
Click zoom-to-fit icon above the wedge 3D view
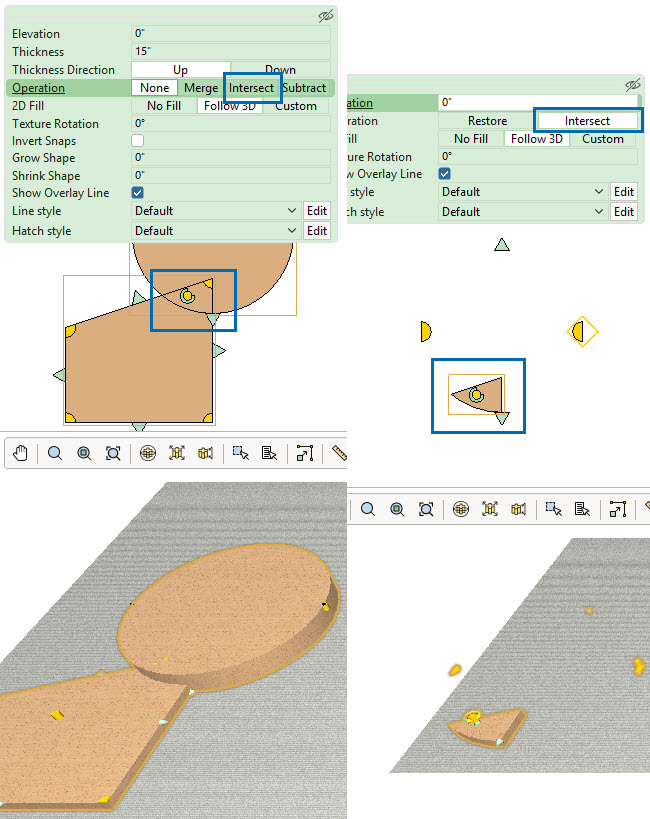[x=426, y=509]
